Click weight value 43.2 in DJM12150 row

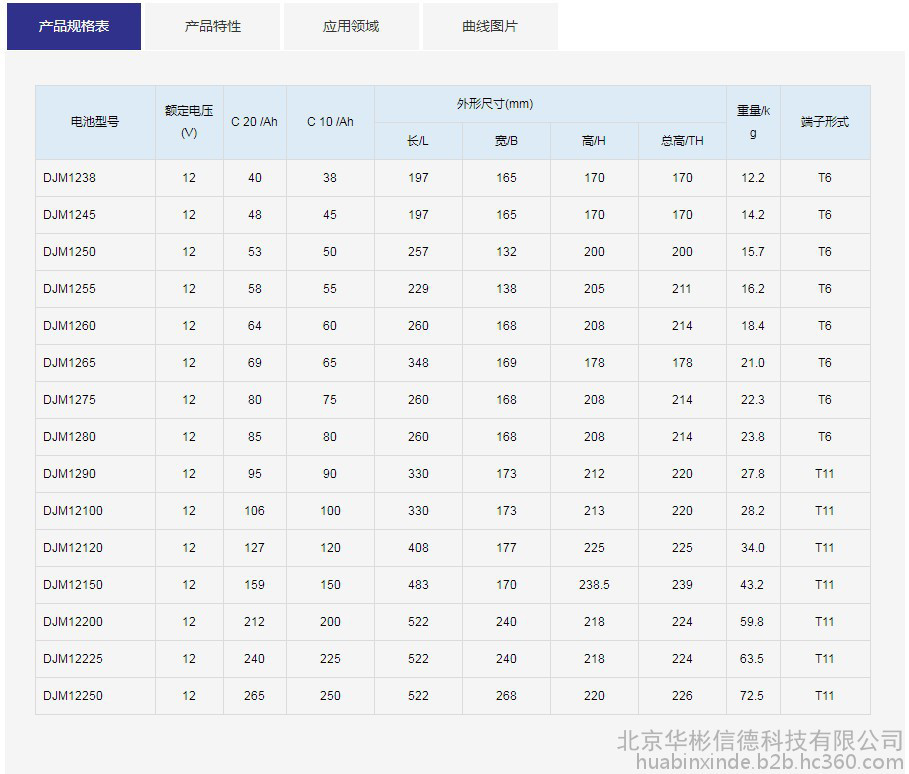(752, 585)
